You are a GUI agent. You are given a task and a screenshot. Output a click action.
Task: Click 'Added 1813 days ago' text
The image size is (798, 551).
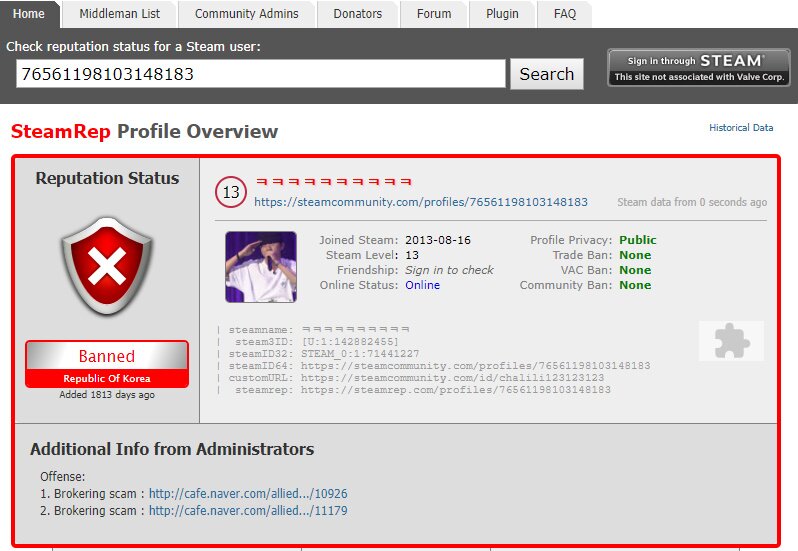point(107,395)
